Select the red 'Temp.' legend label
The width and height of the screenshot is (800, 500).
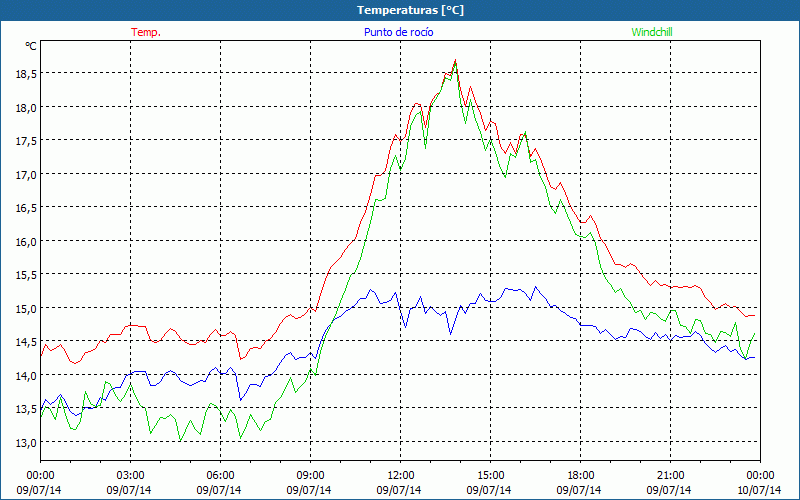(146, 32)
